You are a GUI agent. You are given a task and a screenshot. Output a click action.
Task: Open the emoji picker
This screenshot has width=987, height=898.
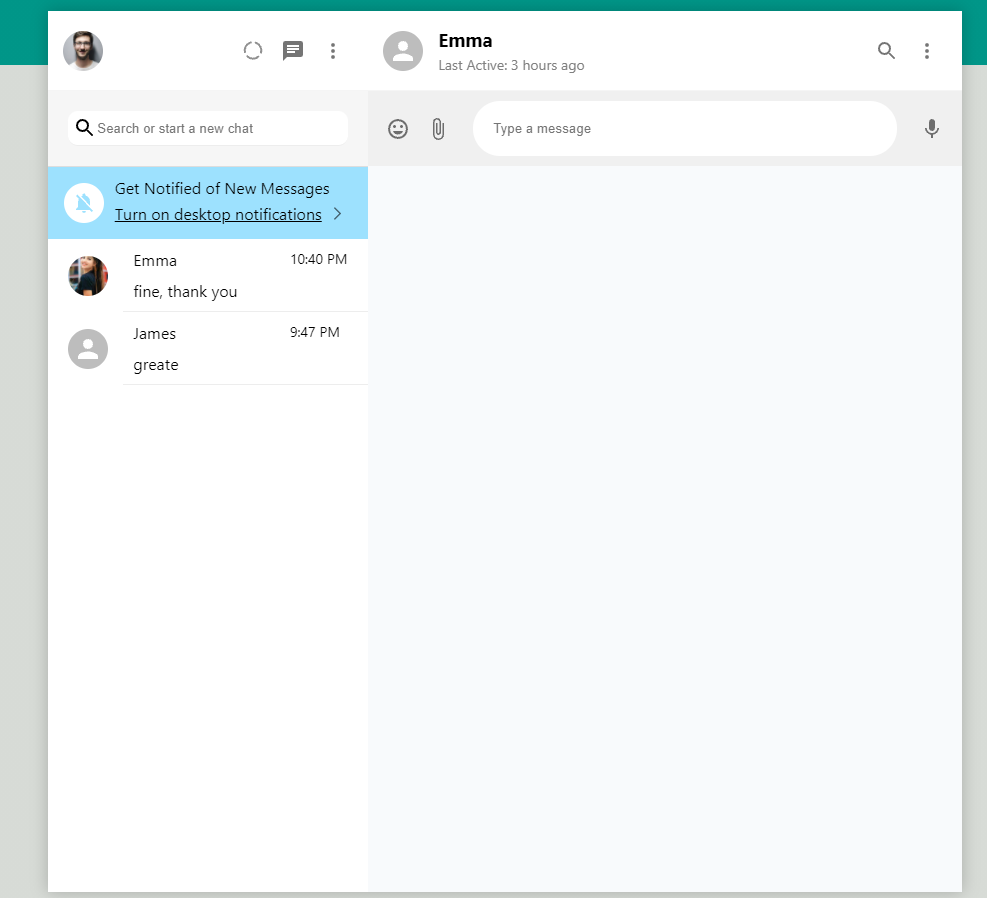398,128
